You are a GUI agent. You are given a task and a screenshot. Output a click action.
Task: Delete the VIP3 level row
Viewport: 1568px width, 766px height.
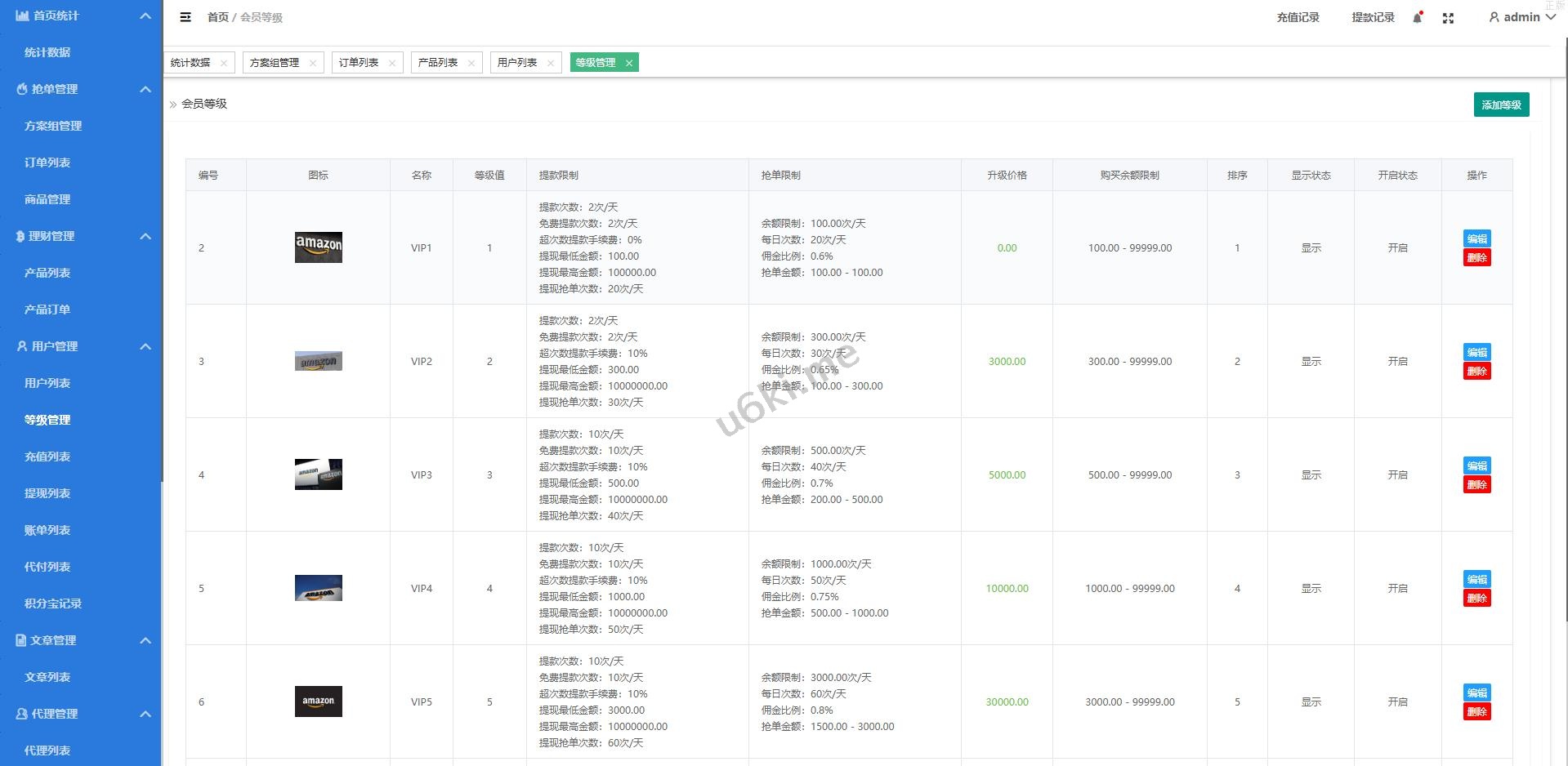click(1476, 484)
